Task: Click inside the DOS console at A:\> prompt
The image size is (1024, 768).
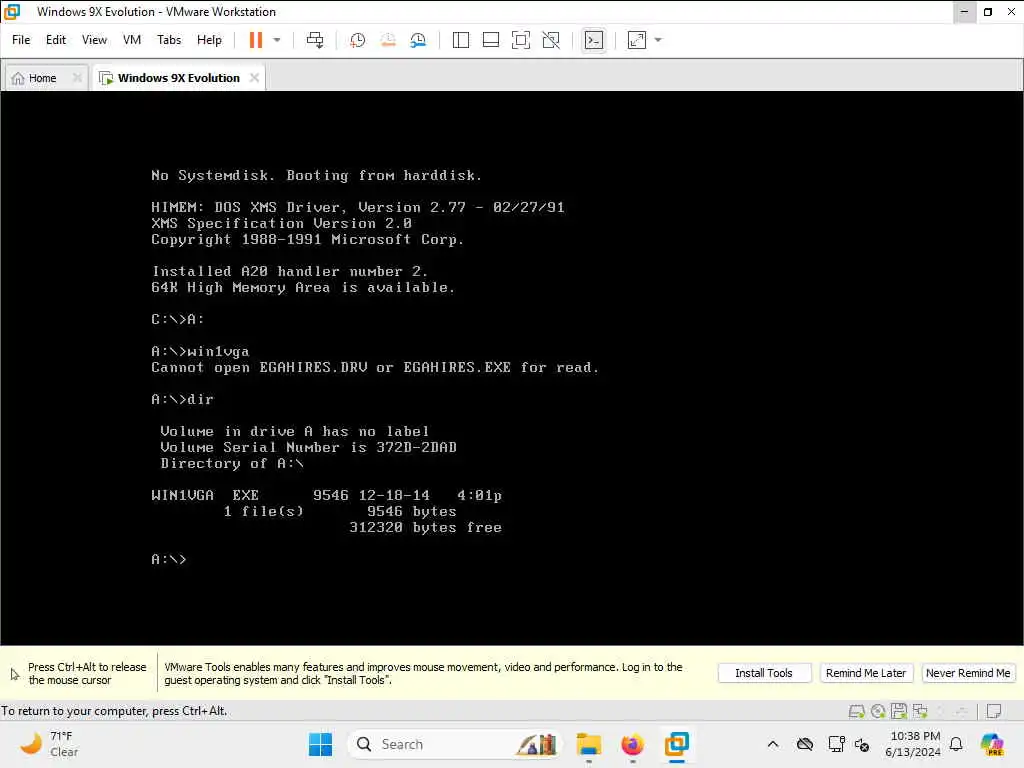Action: (168, 559)
